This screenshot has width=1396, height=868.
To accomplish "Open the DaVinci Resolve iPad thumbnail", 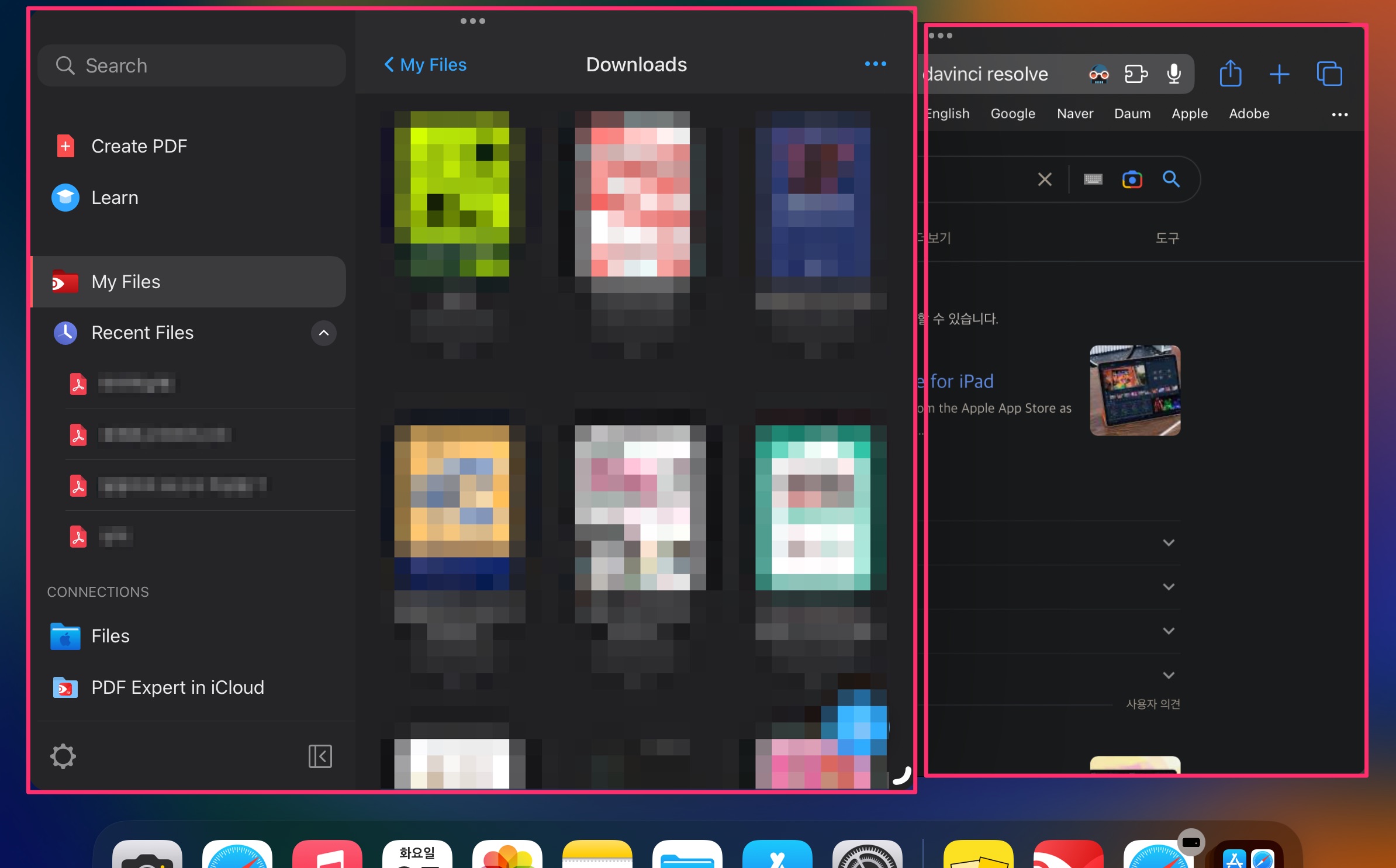I will tap(1135, 390).
